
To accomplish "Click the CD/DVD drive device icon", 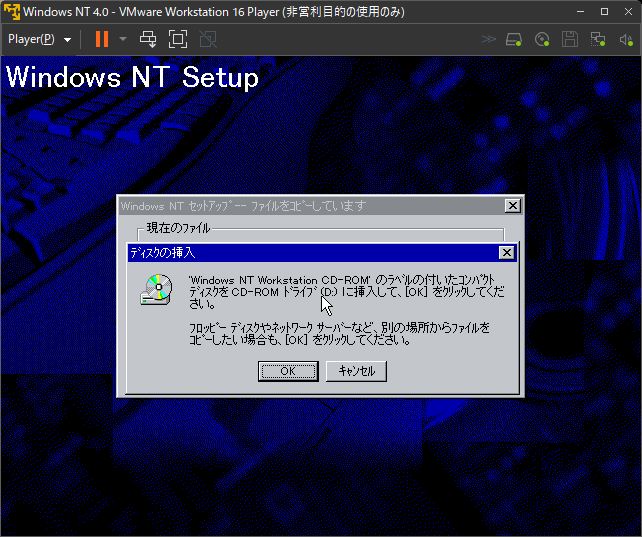I will coord(542,40).
